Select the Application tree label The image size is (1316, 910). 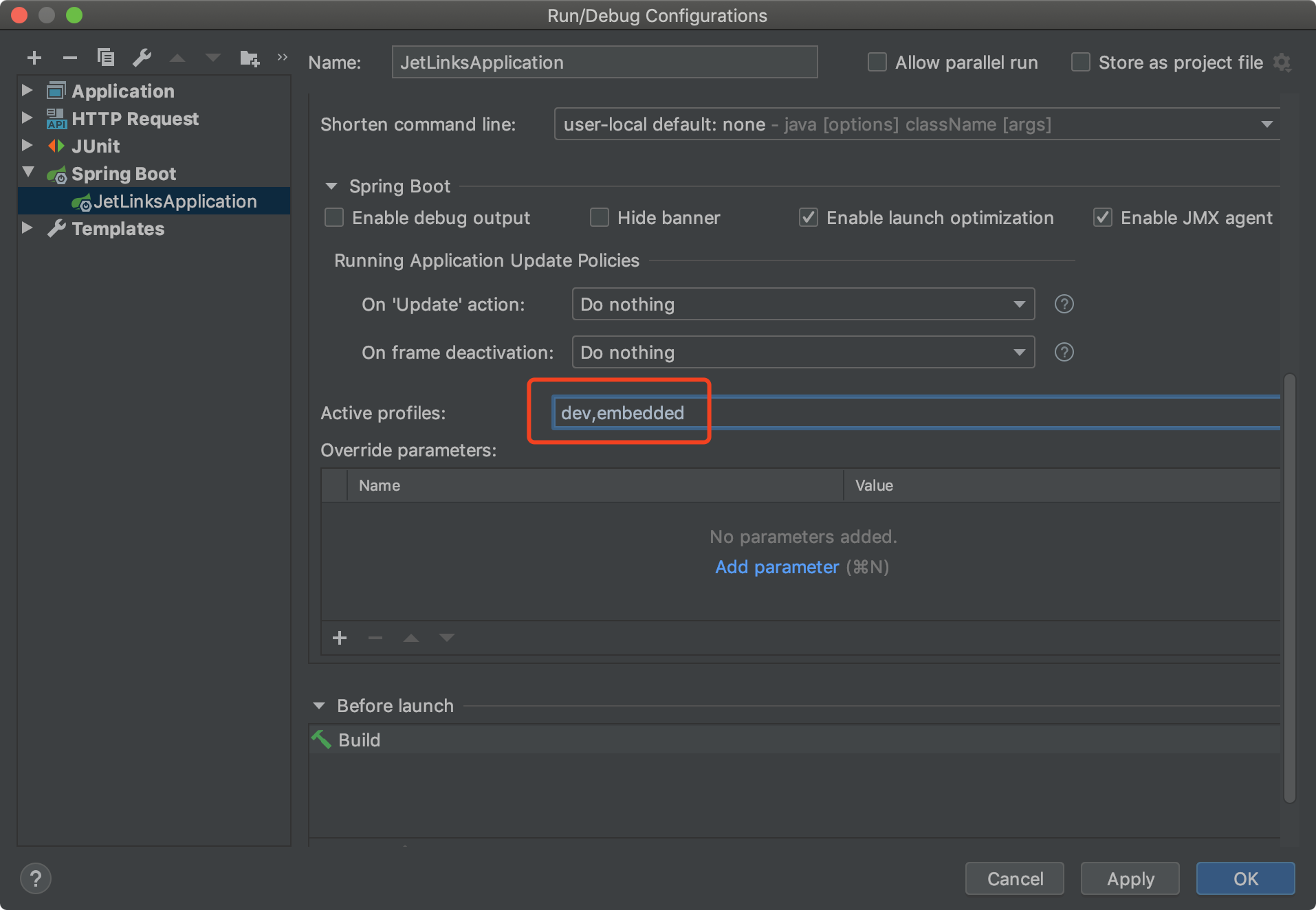tap(123, 91)
